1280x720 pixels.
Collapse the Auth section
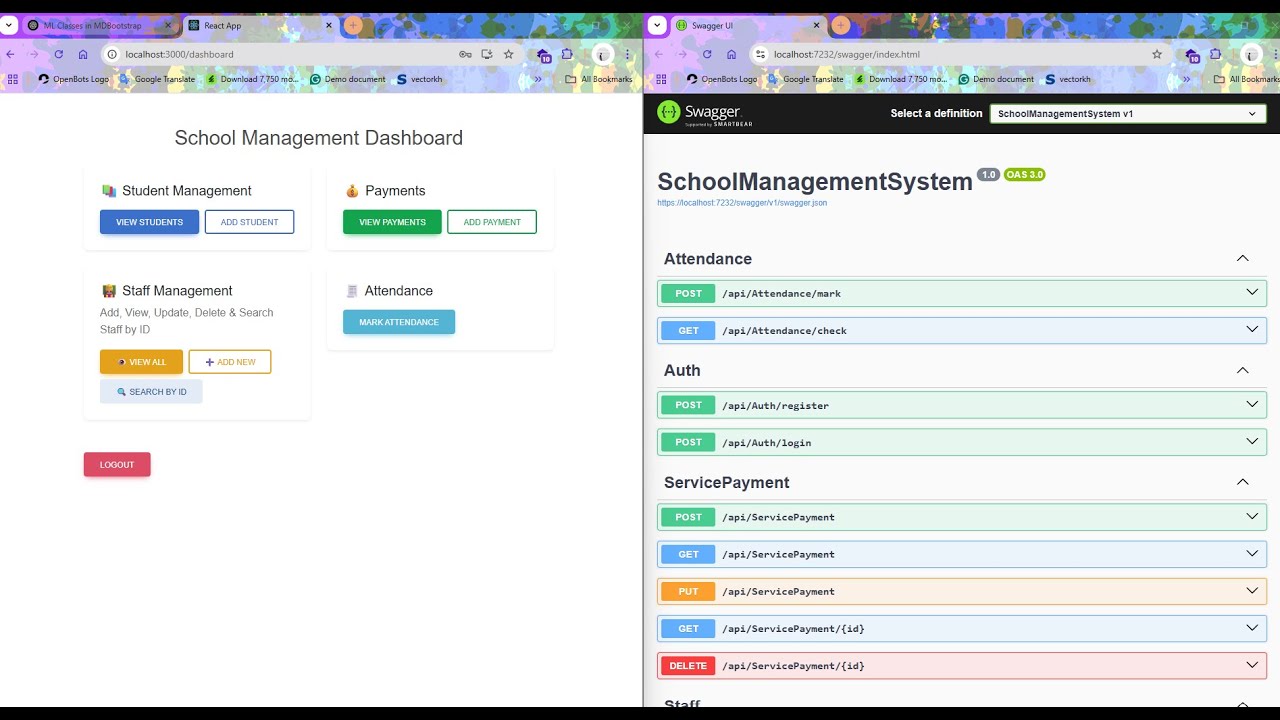[x=1242, y=370]
